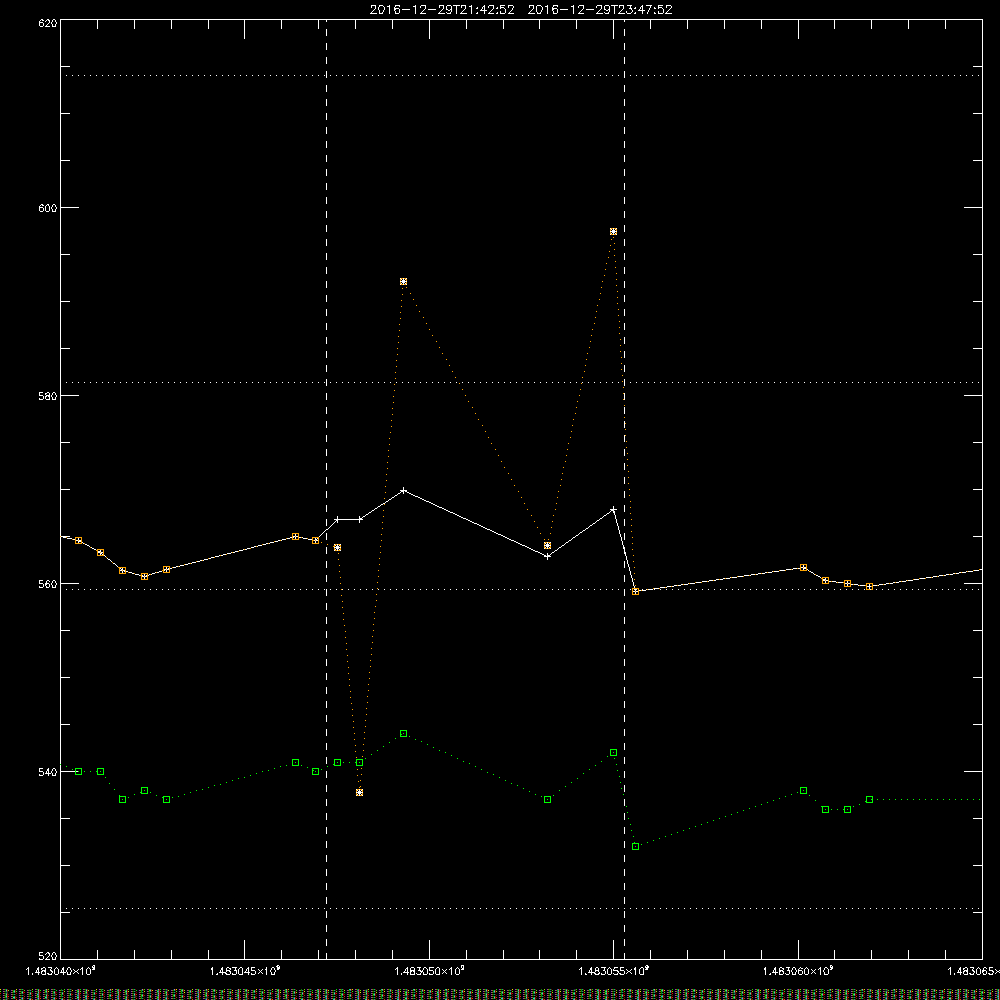The image size is (1000, 1000).
Task: Select the y-axis label 620
Action: pos(48,23)
